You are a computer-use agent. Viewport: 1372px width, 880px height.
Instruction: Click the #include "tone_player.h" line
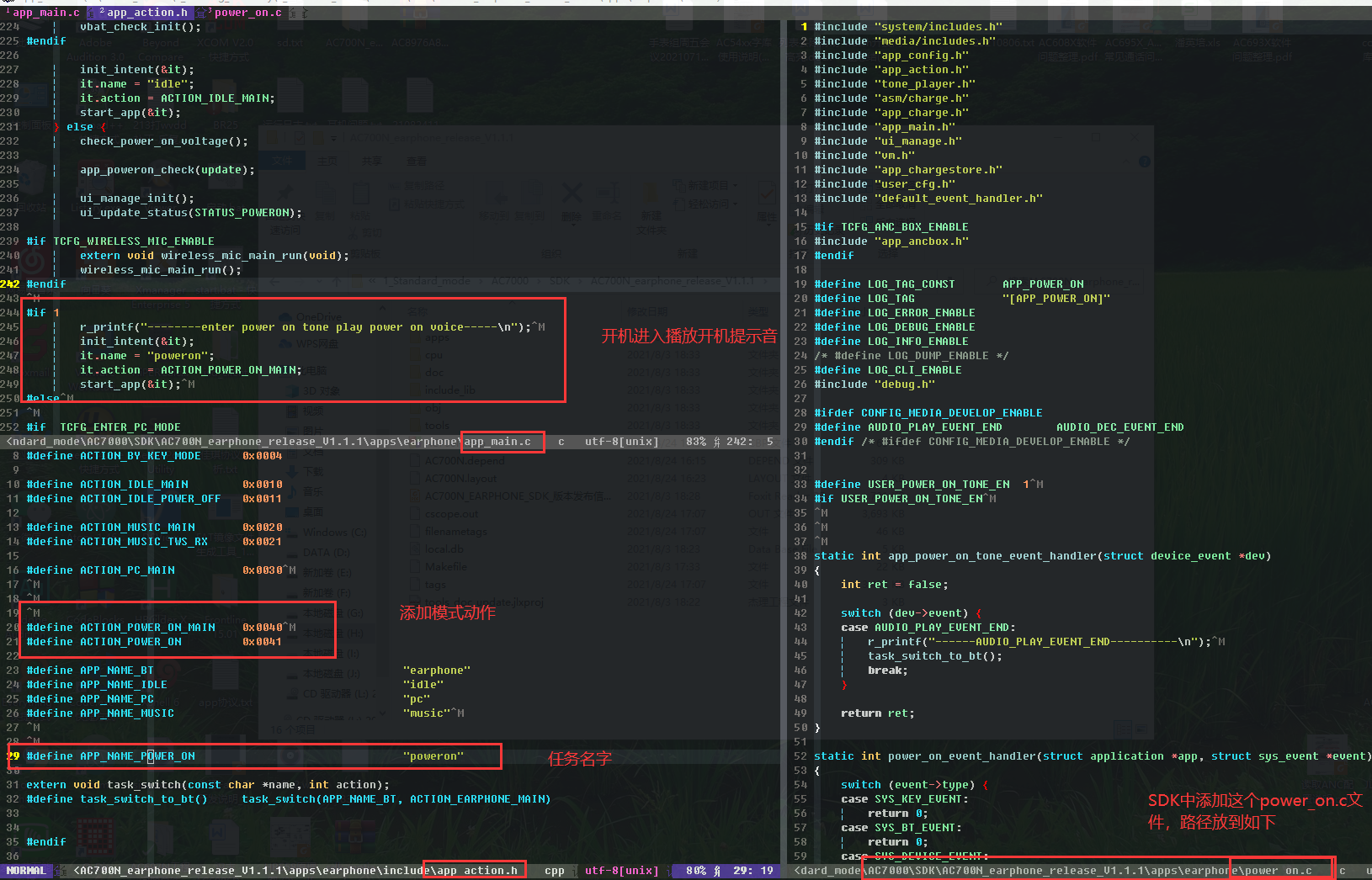click(895, 84)
